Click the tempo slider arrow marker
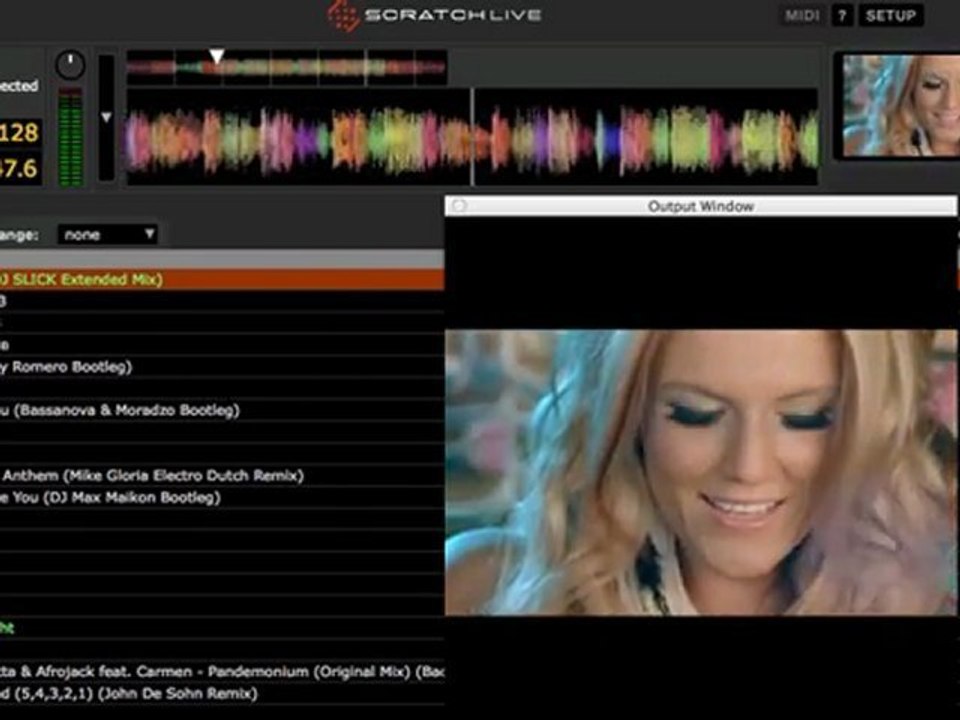 click(106, 117)
